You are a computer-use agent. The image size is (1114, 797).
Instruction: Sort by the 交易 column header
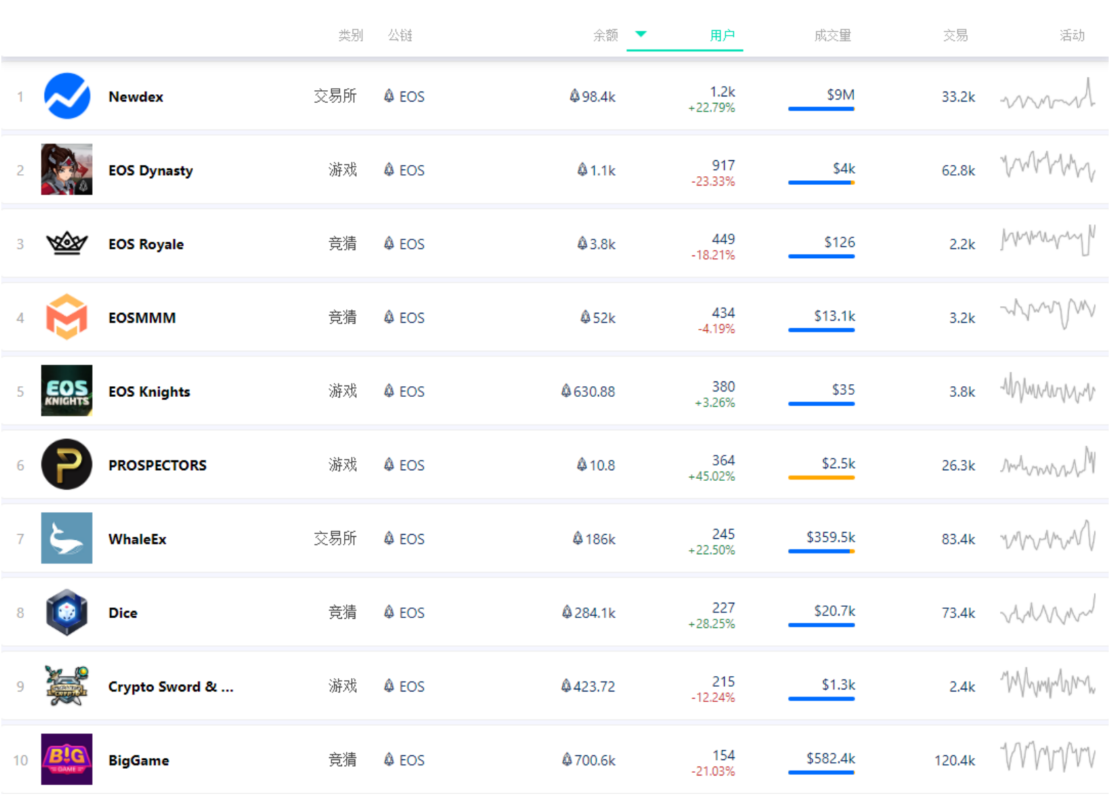click(x=955, y=36)
